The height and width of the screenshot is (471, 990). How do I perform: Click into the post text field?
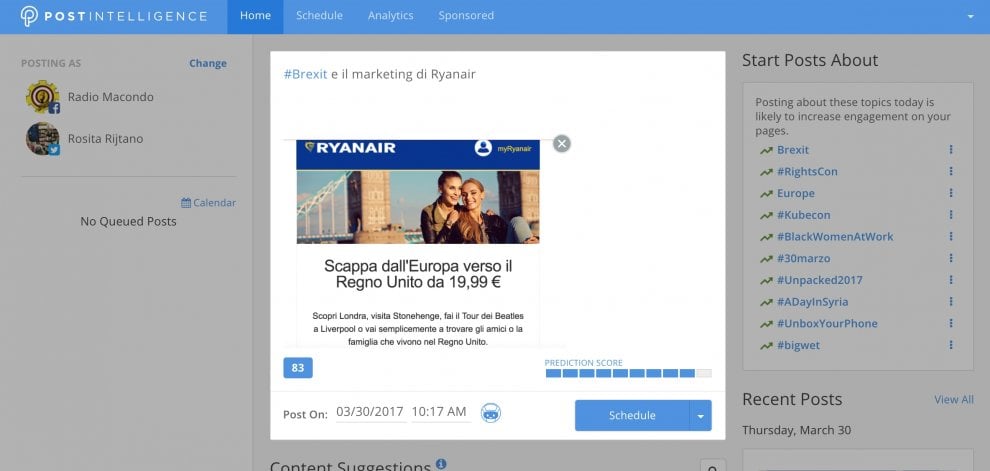pos(498,95)
